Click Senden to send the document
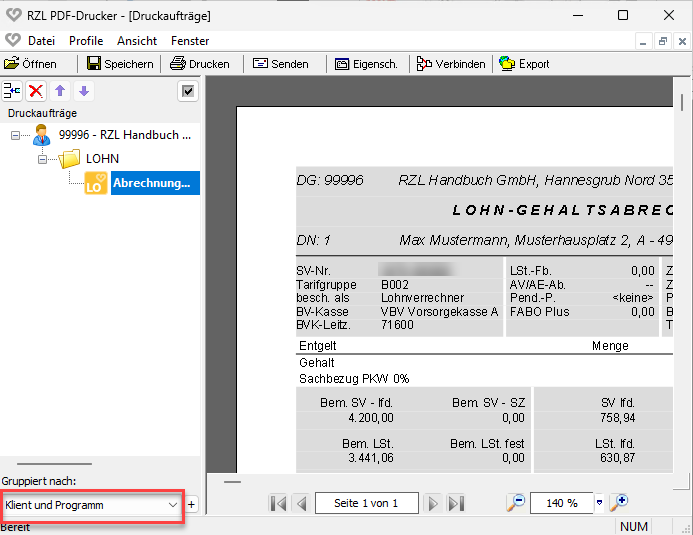Viewport: 693px width, 535px height. click(x=280, y=64)
